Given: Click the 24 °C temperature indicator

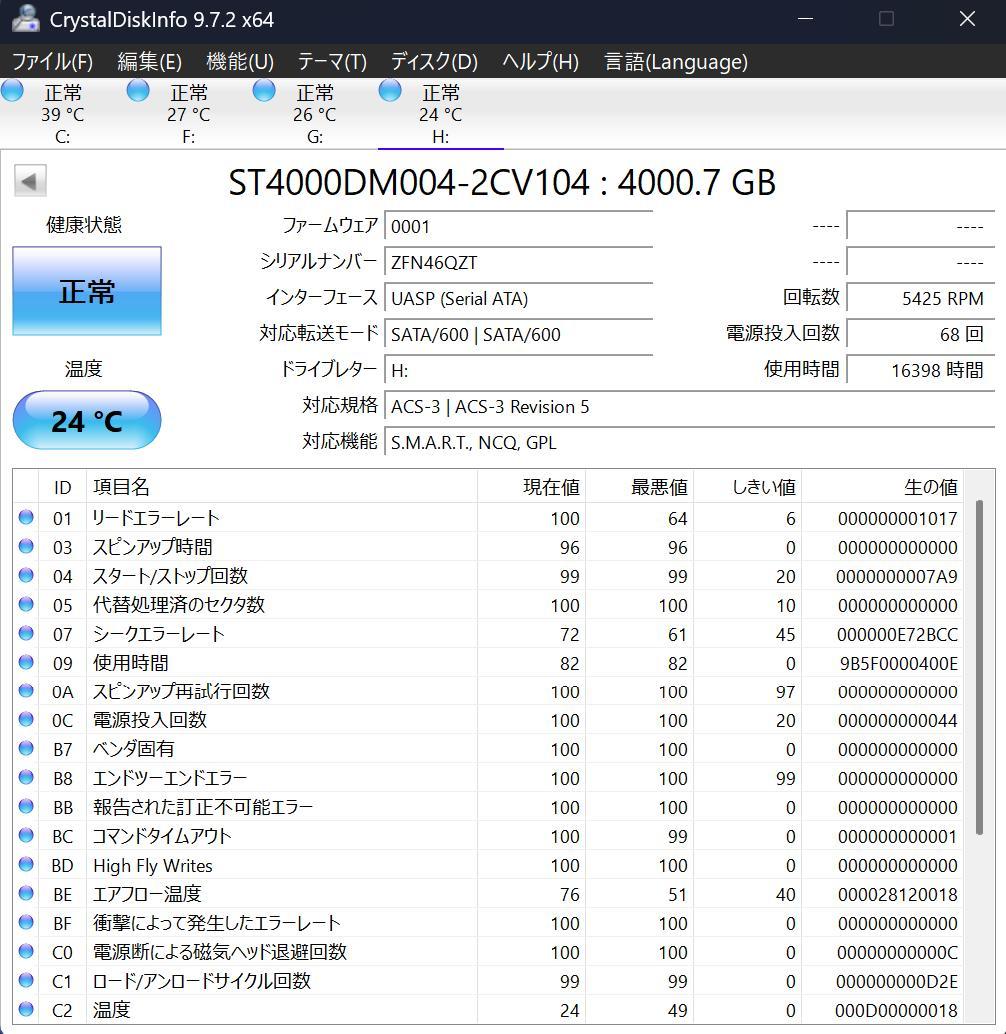Looking at the screenshot, I should pos(87,420).
